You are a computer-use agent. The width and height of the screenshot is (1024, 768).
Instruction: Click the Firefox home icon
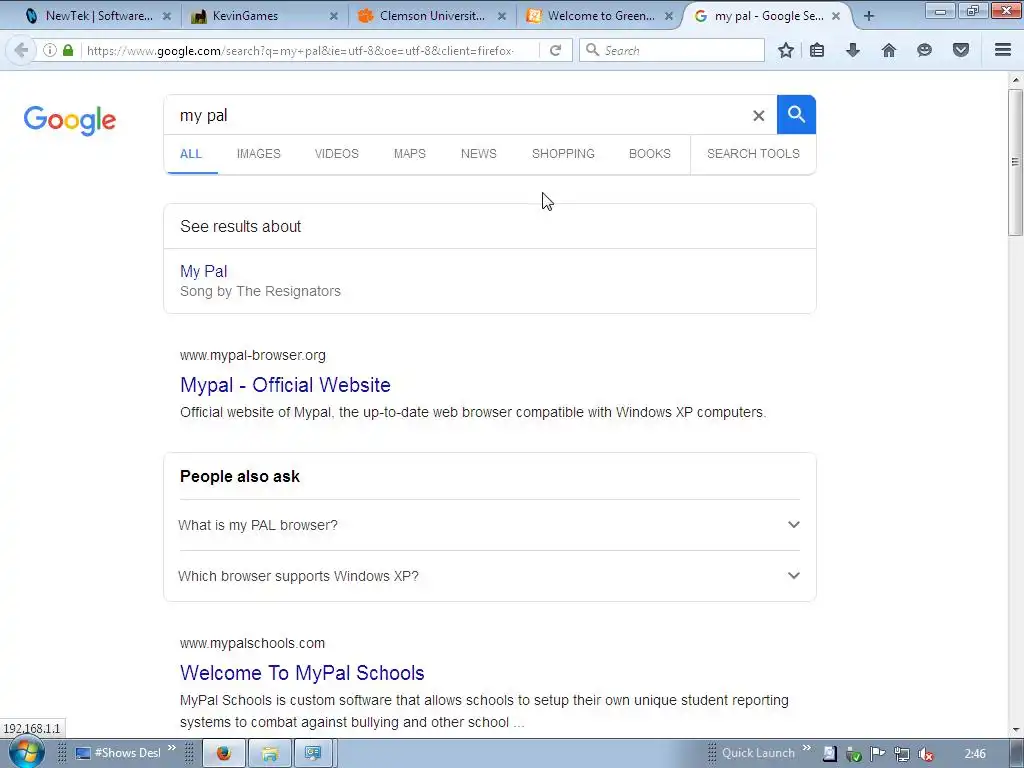(x=889, y=50)
